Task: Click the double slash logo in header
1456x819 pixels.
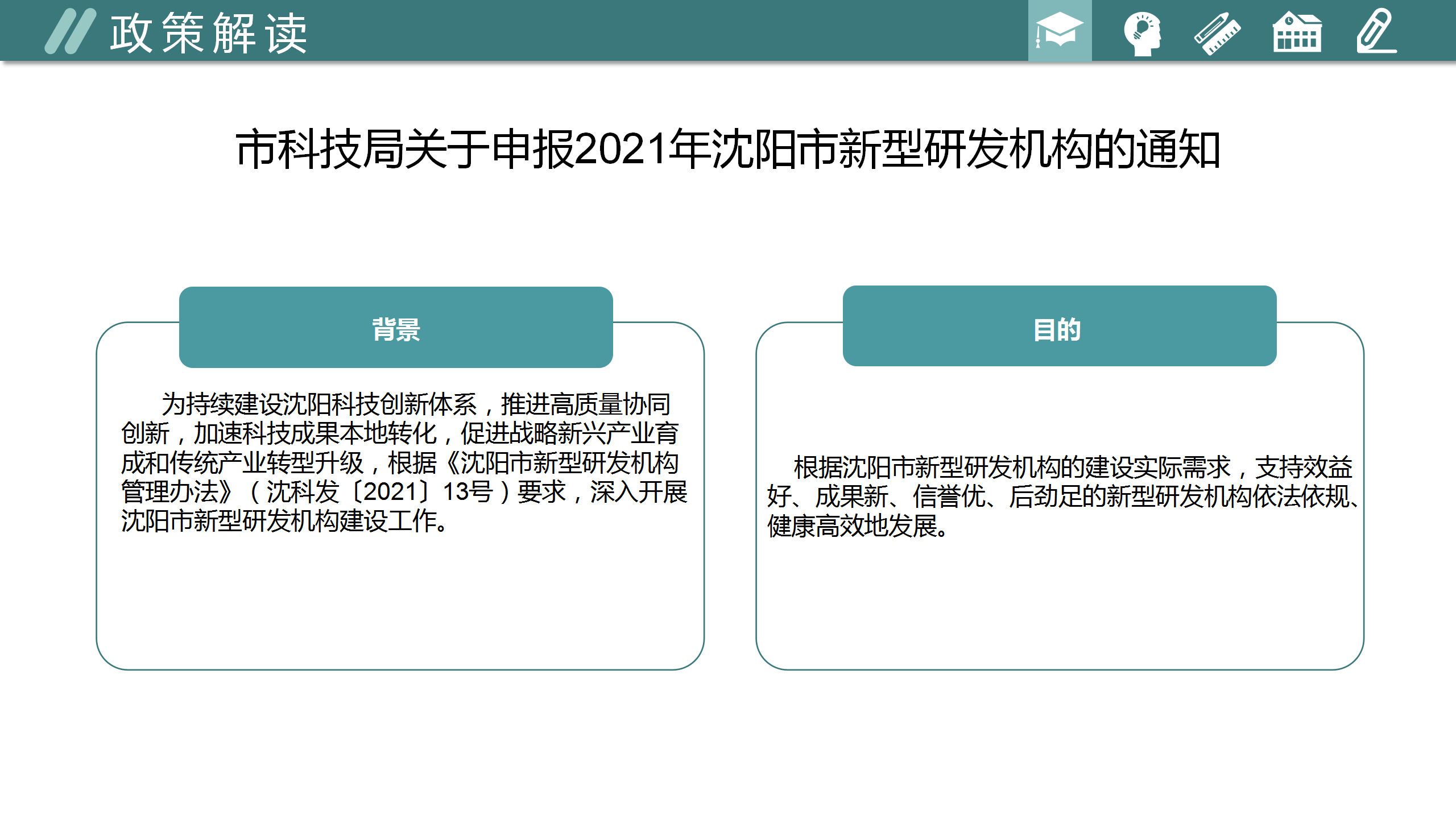Action: click(x=71, y=31)
